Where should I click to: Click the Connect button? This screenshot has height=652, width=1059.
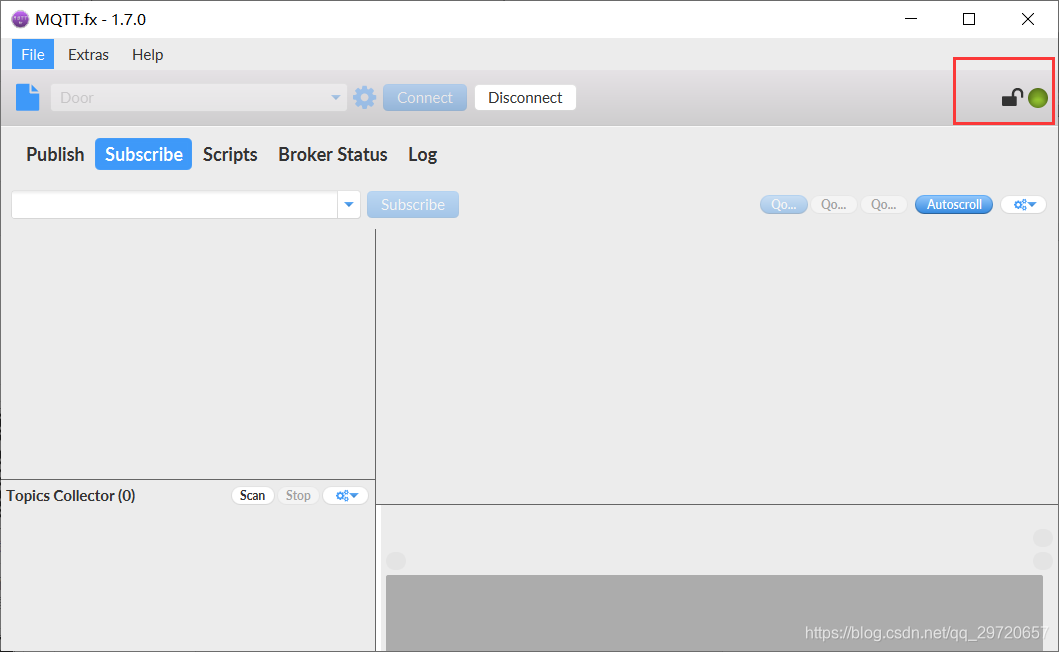click(x=425, y=97)
